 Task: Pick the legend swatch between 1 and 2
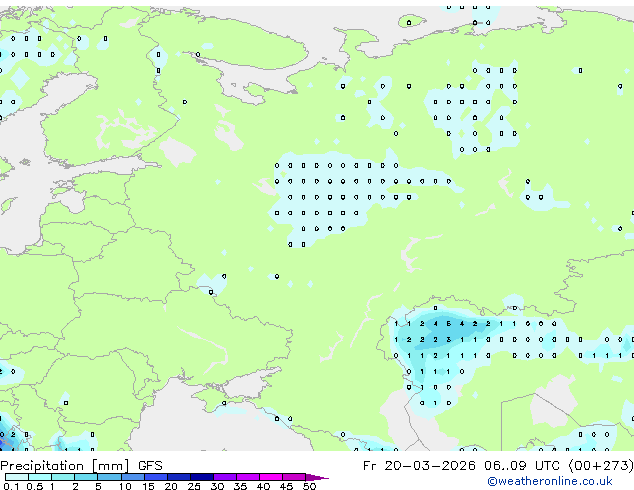[x=63, y=477]
